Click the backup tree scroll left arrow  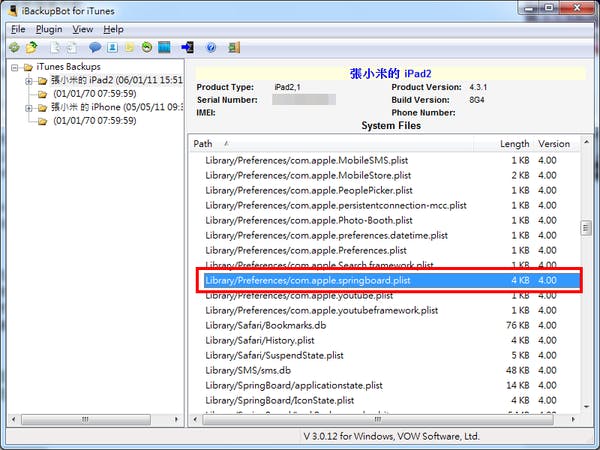click(13, 419)
